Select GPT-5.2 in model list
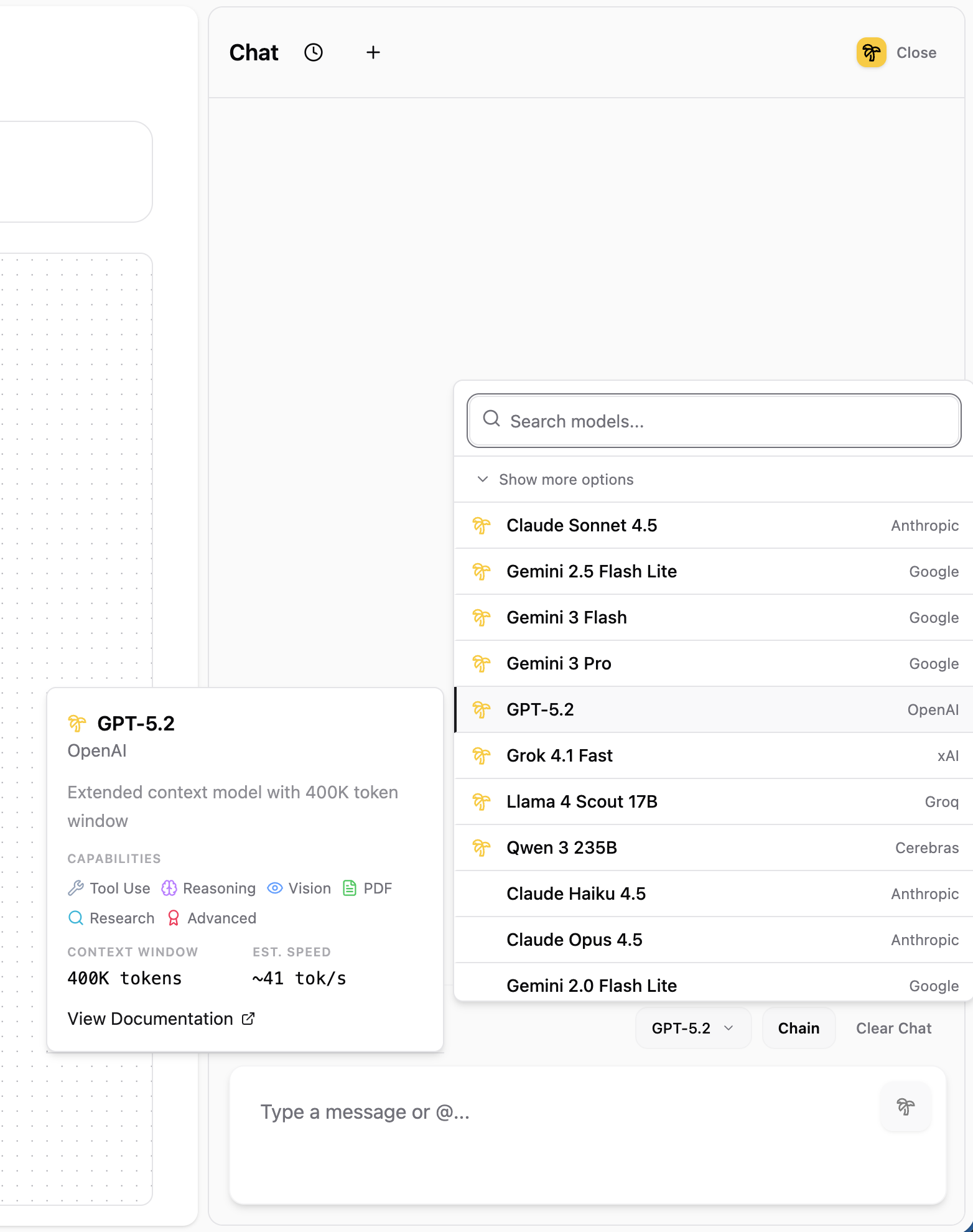The width and height of the screenshot is (973, 1232). point(714,709)
